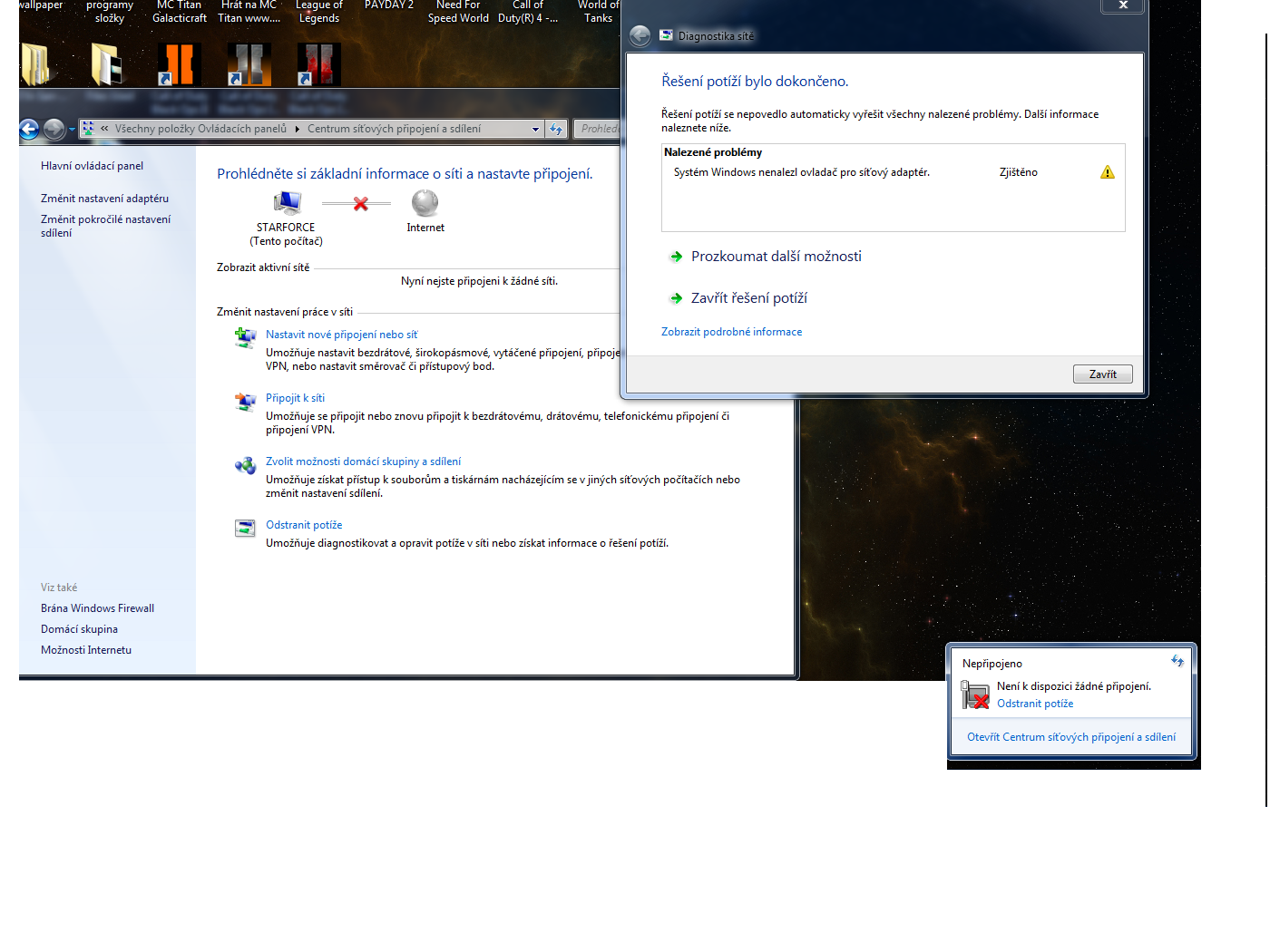Open Zobrazit podrobné informace link
The width and height of the screenshot is (1270, 952).
point(731,332)
